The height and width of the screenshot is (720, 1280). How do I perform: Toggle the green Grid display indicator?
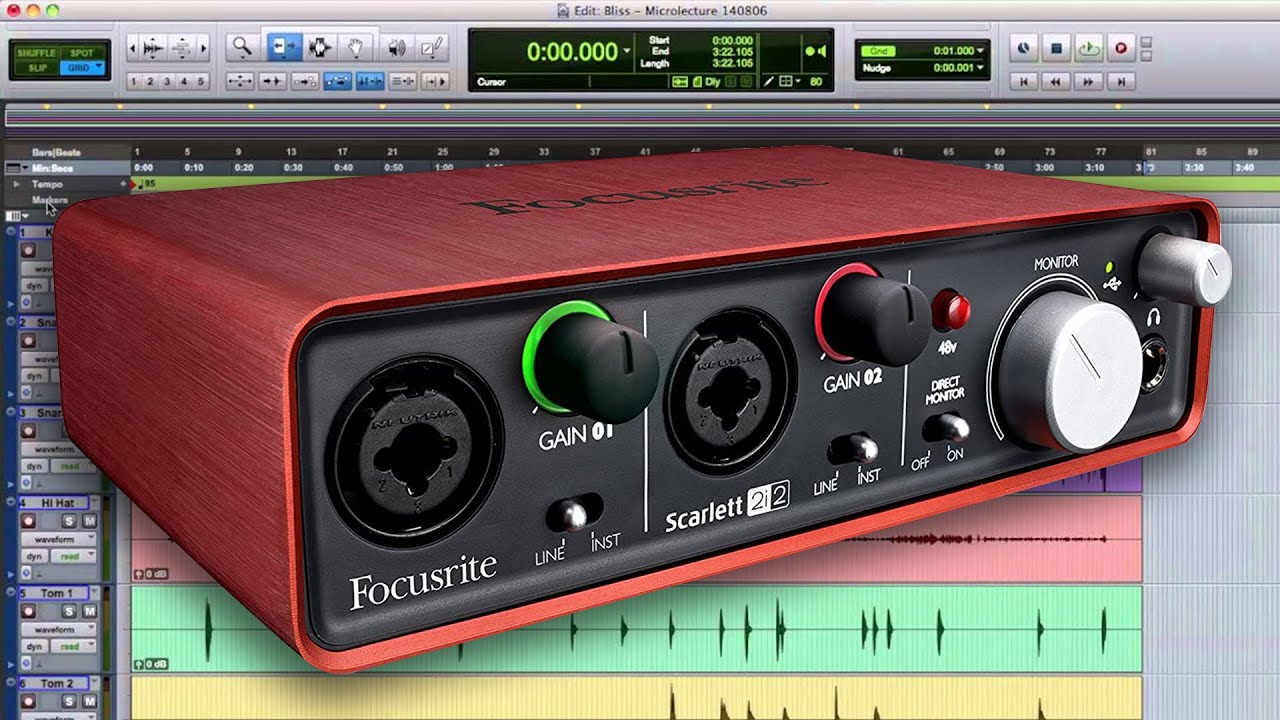[x=880, y=50]
